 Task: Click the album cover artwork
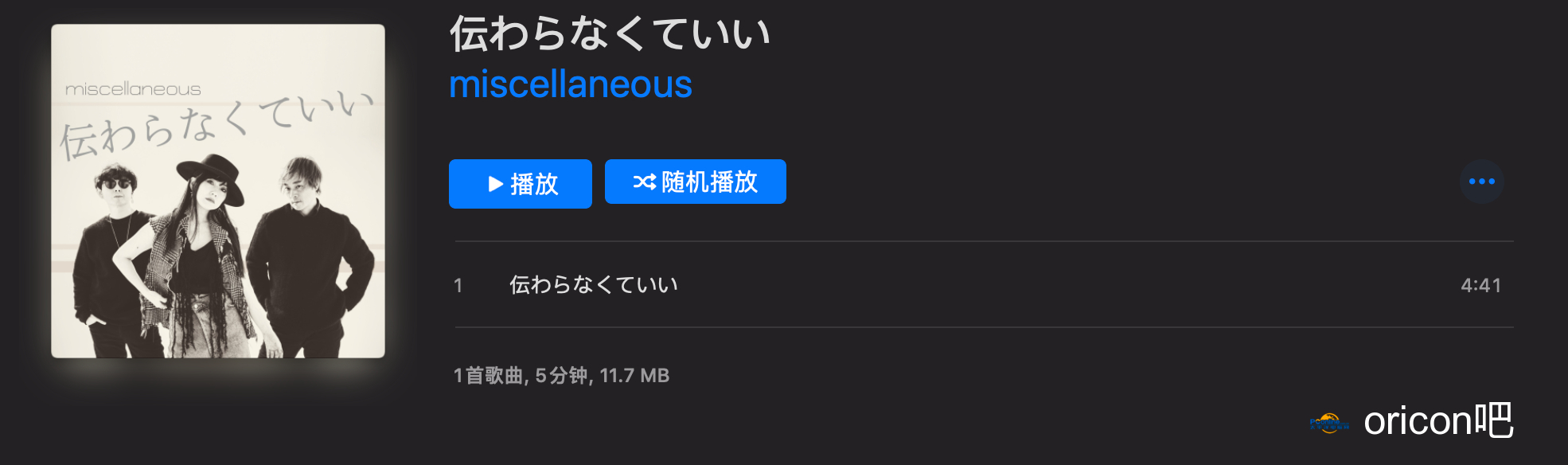click(218, 191)
